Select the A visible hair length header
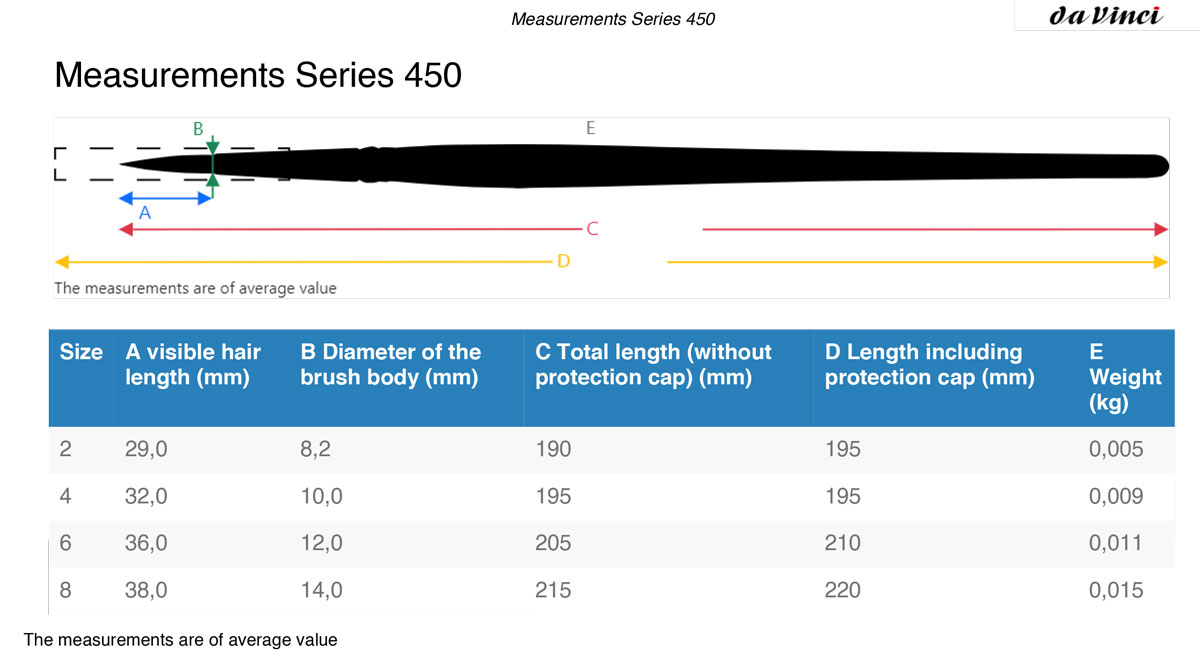Viewport: 1200px width, 659px height. click(x=193, y=365)
